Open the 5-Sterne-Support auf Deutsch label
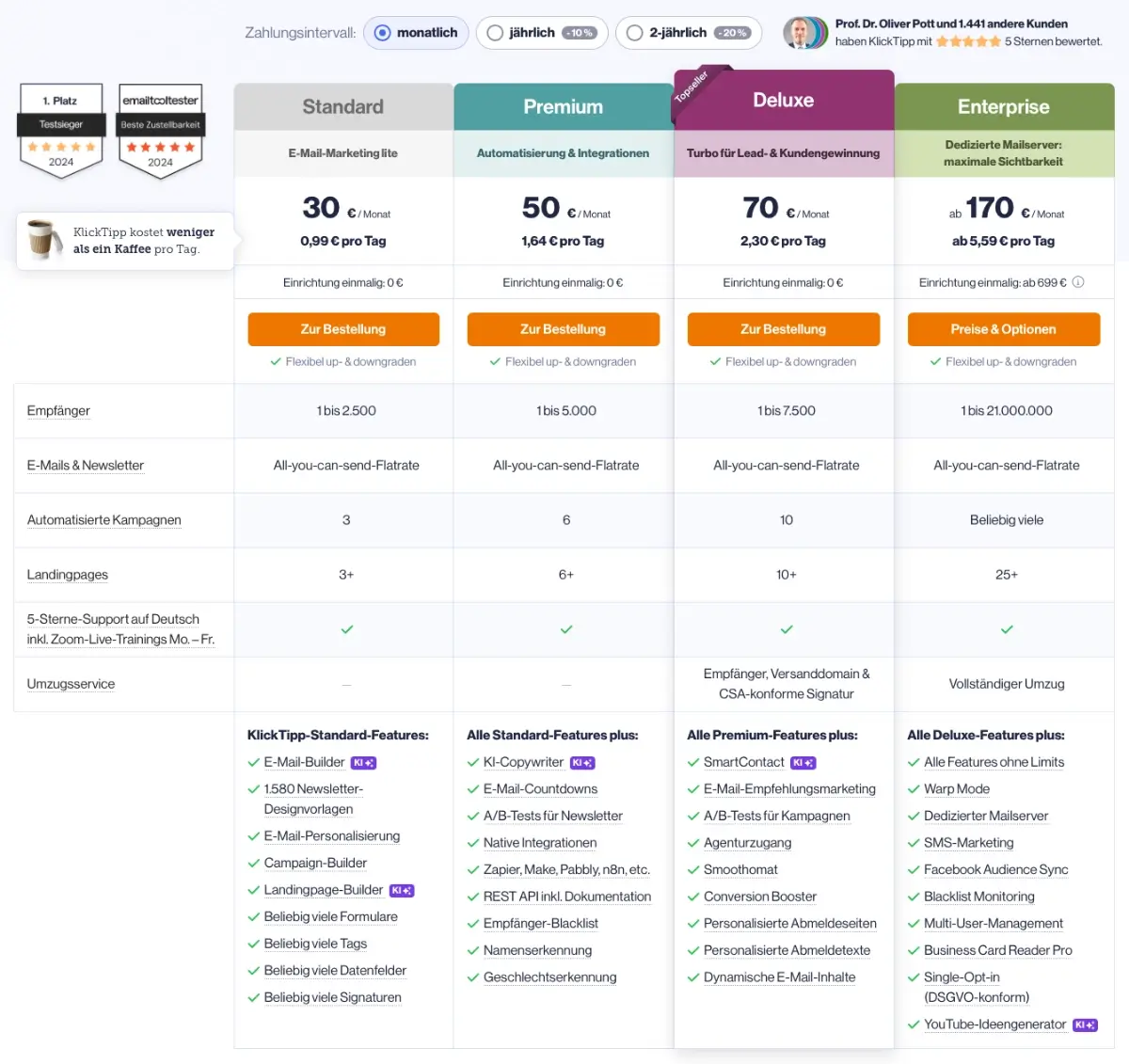 point(120,629)
